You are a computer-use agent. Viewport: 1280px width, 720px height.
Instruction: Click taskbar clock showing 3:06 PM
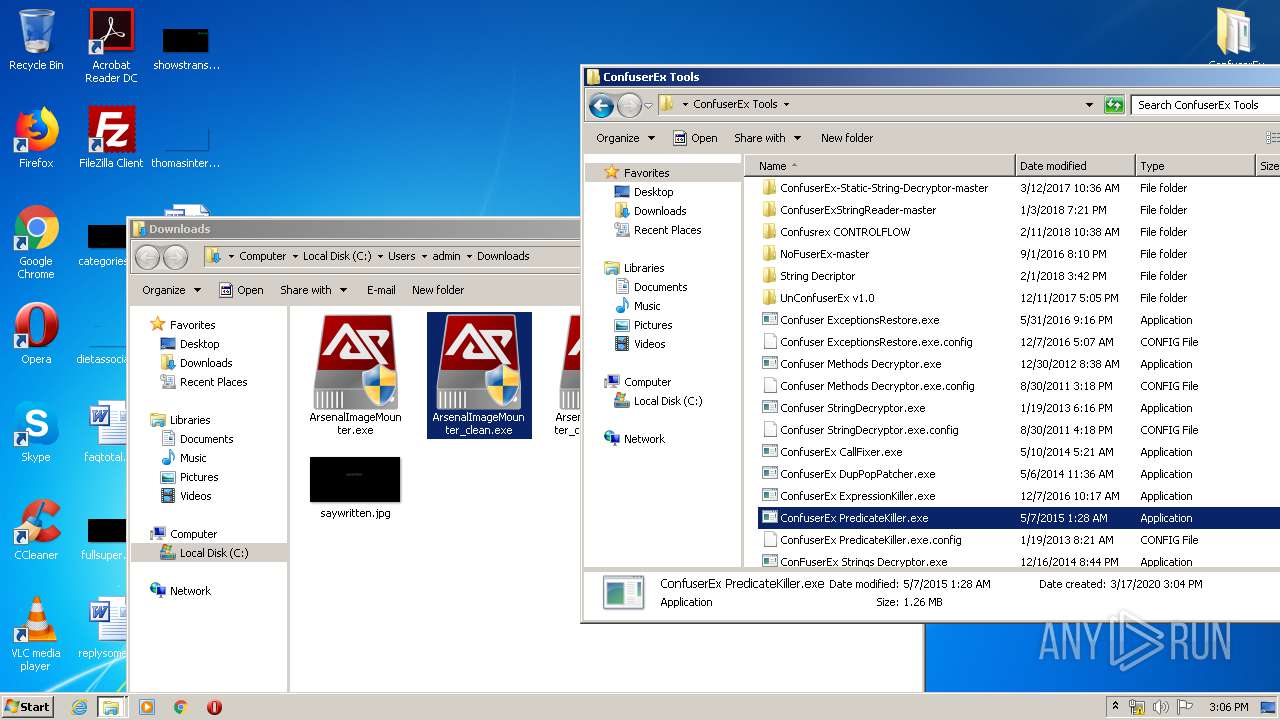click(1229, 707)
